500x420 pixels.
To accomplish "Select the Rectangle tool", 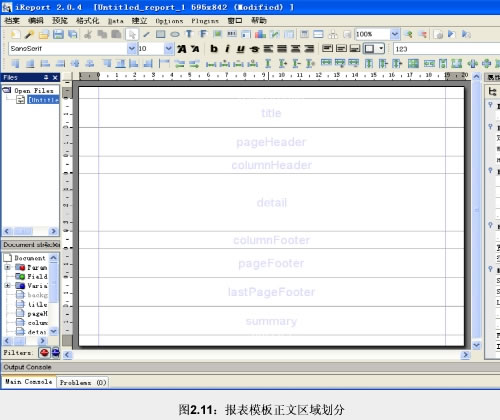I will [160, 34].
